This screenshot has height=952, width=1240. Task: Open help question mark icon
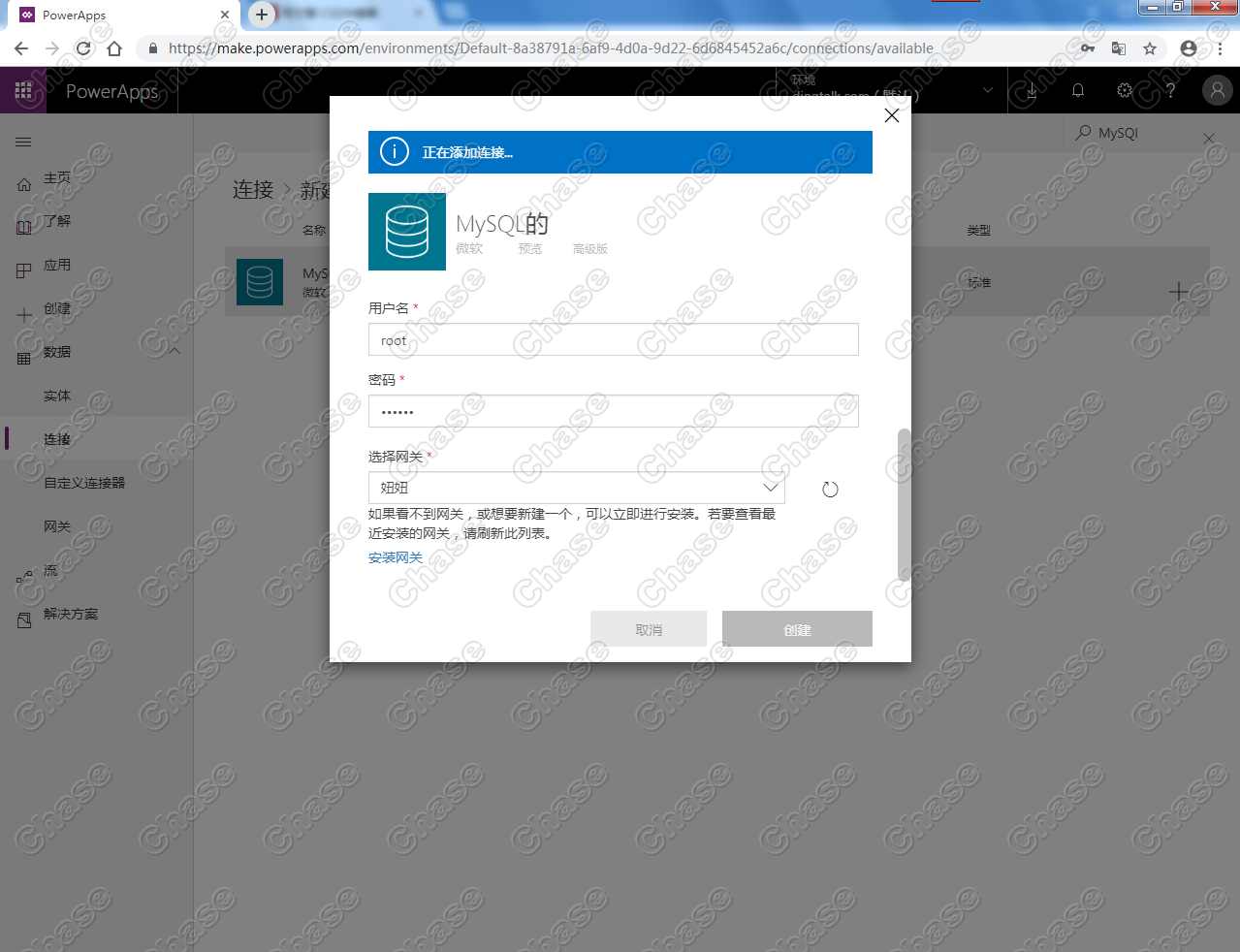(1171, 90)
